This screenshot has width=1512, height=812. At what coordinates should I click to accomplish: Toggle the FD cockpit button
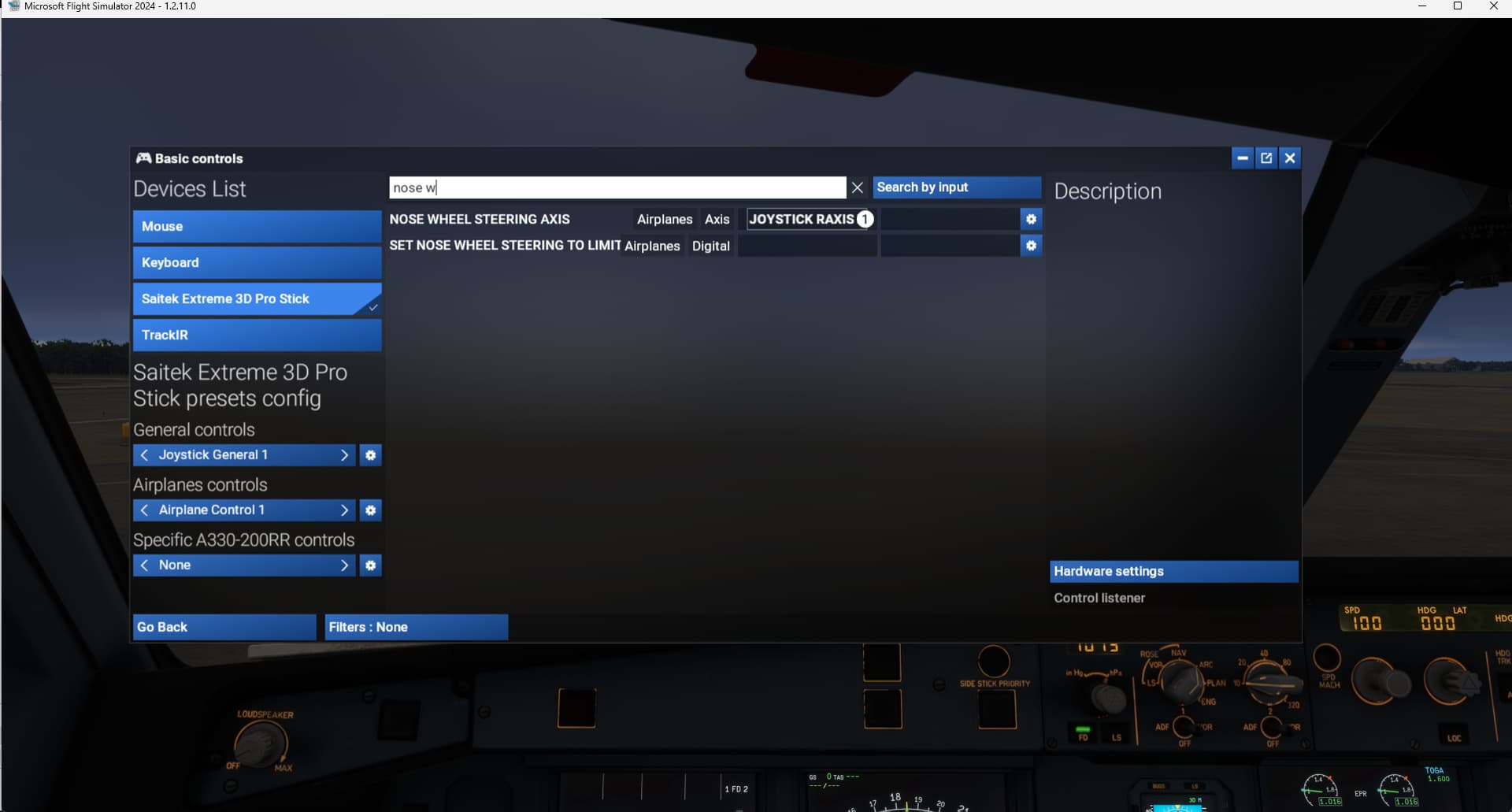point(1083,734)
